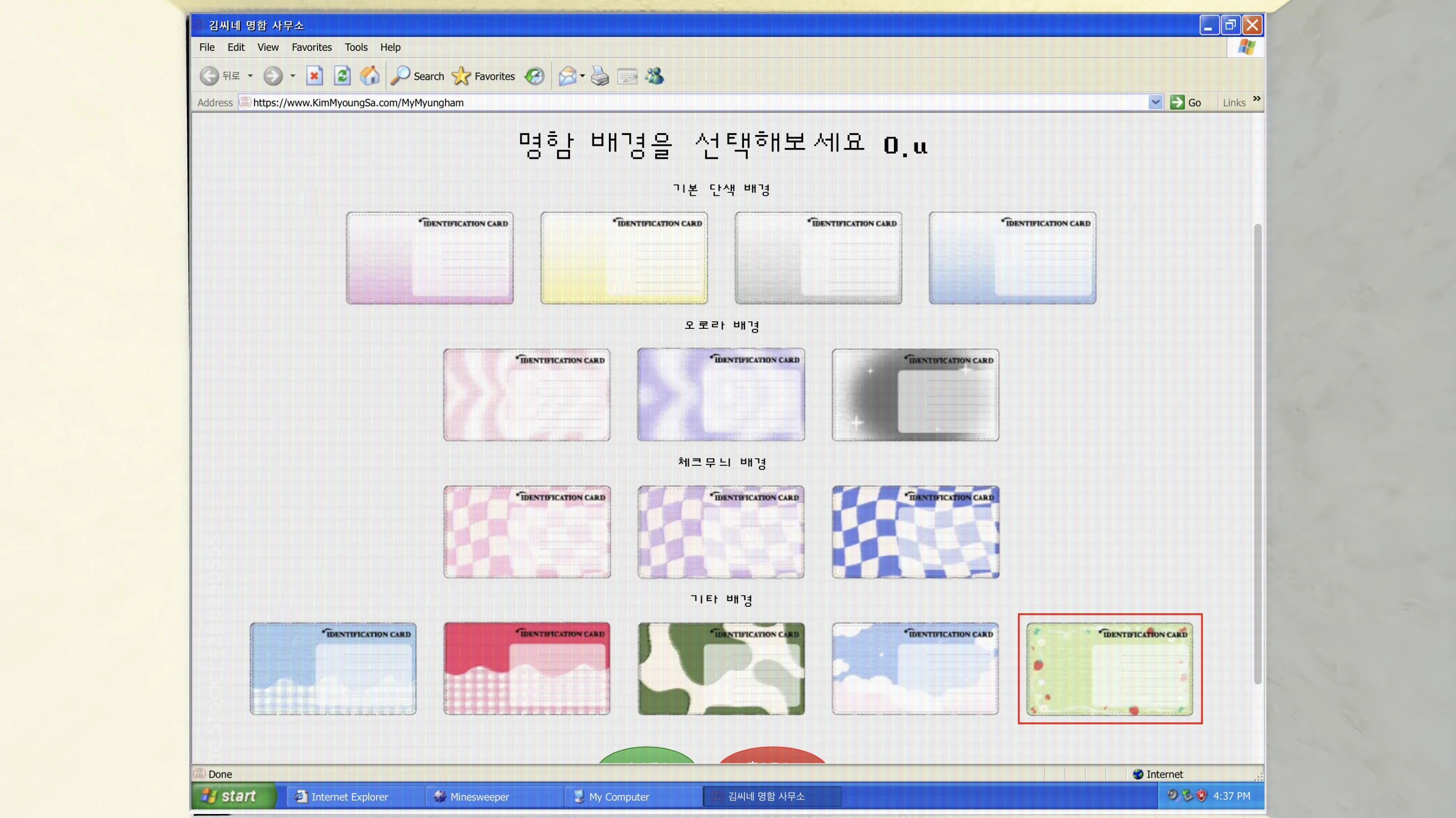The image size is (1456, 818).
Task: Expand the Links bar chevron
Action: coord(1257,100)
